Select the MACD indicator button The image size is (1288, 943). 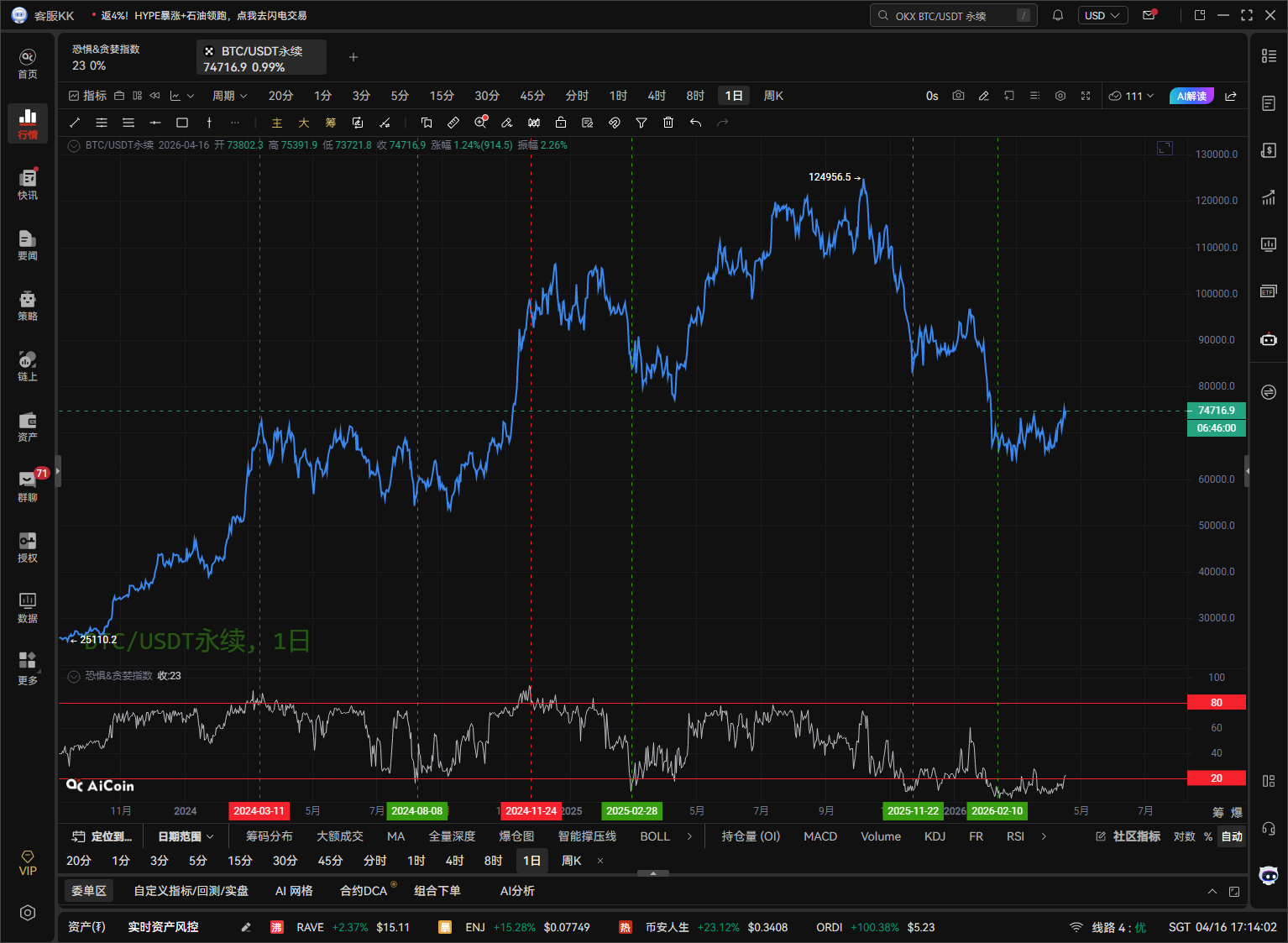[x=820, y=836]
